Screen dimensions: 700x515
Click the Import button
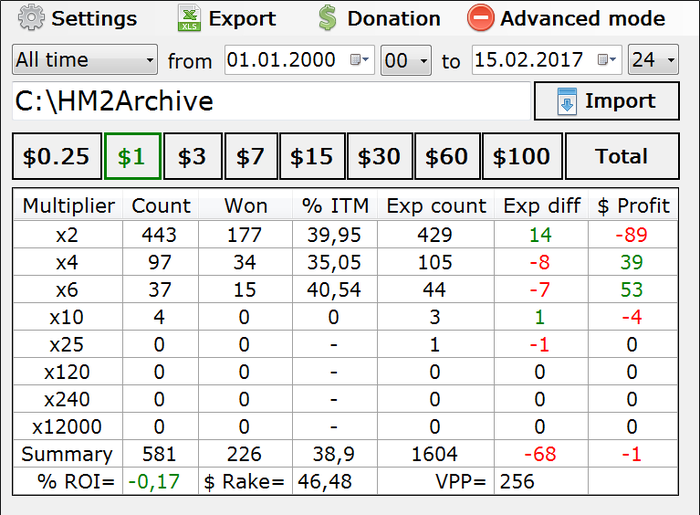[607, 101]
